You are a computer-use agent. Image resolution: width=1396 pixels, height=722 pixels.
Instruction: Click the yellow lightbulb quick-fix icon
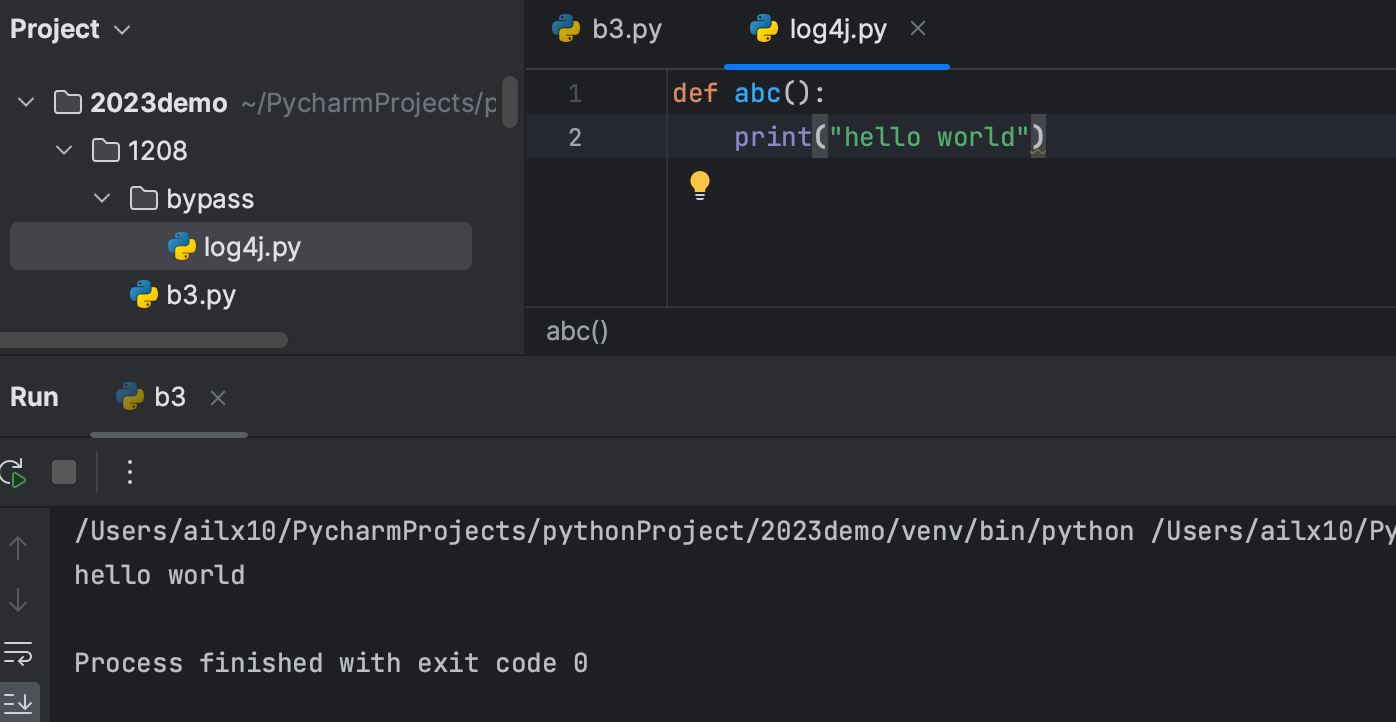click(x=700, y=185)
